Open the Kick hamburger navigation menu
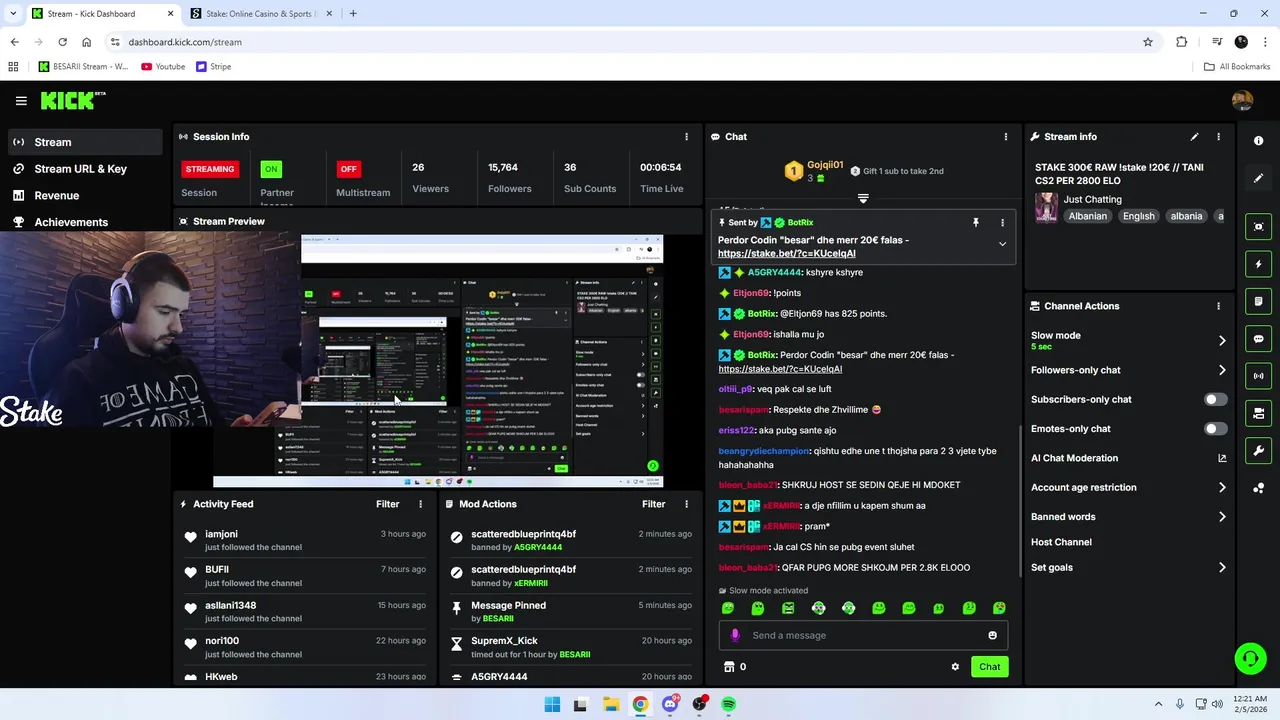Viewport: 1280px width, 720px height. click(21, 100)
